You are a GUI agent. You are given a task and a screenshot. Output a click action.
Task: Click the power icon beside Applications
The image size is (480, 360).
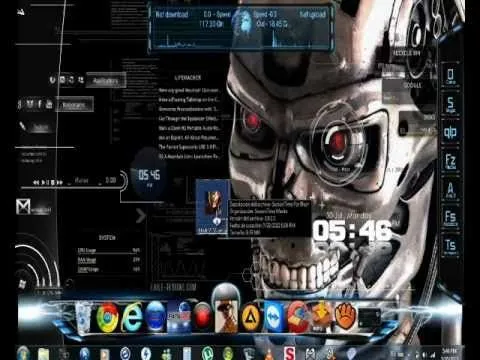coord(52,80)
